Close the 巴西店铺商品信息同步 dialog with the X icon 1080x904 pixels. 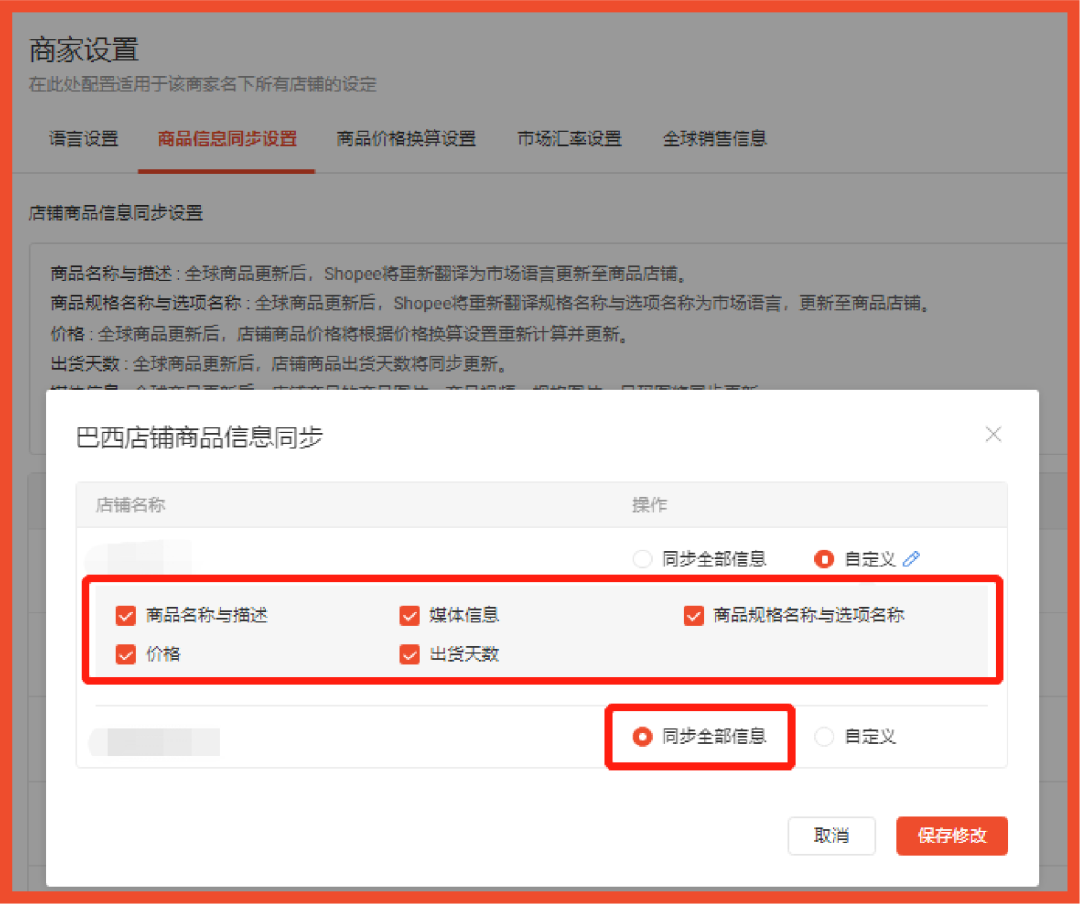pyautogui.click(x=993, y=434)
